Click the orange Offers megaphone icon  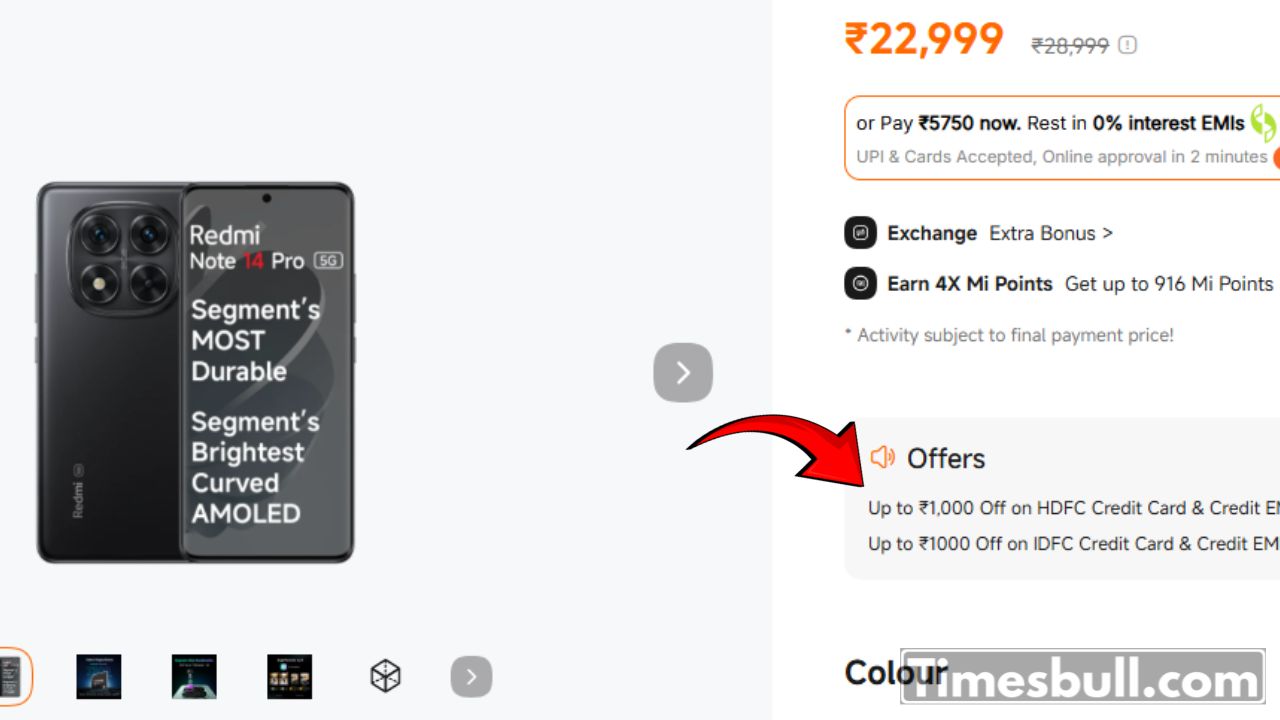click(882, 458)
